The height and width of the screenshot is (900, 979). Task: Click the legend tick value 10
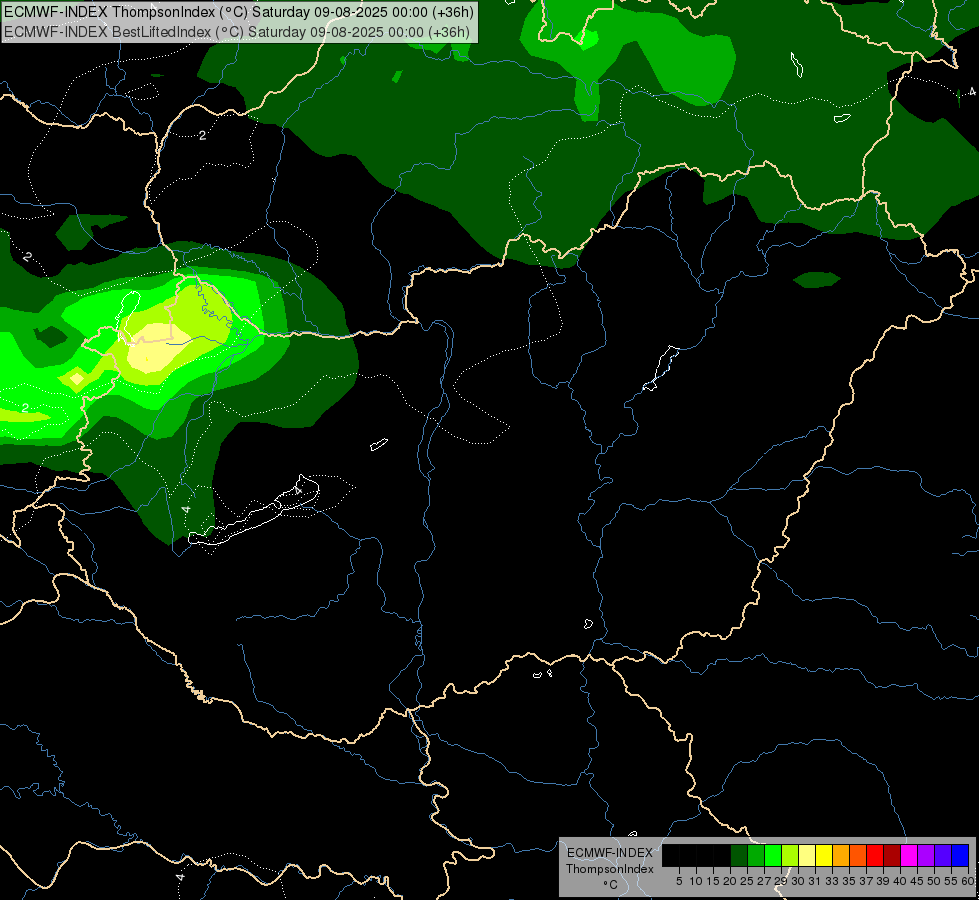coord(696,881)
